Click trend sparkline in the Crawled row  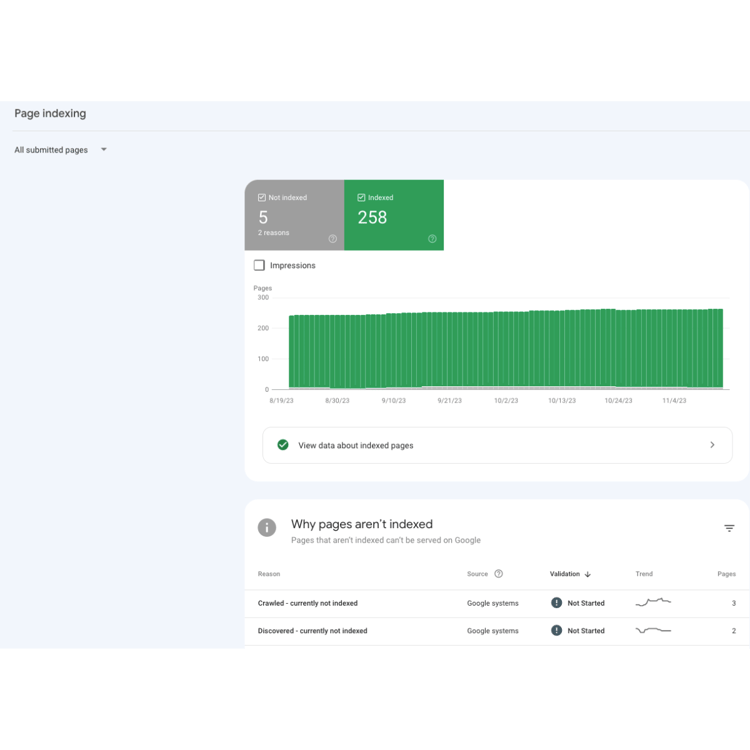pos(653,603)
